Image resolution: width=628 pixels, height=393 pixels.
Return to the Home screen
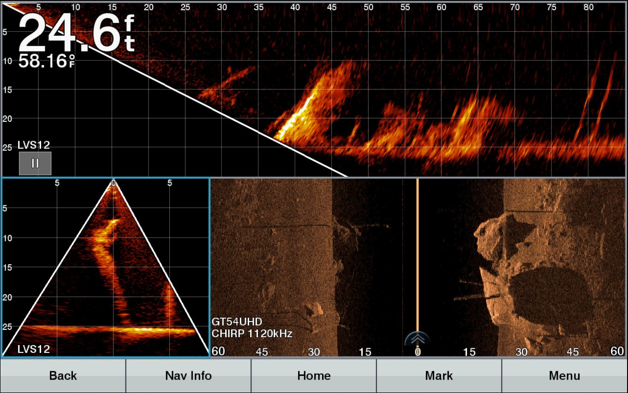click(x=314, y=376)
